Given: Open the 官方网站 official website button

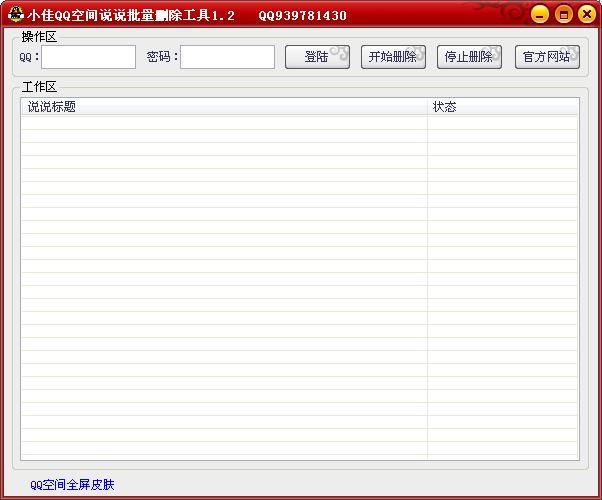Looking at the screenshot, I should click(x=547, y=57).
